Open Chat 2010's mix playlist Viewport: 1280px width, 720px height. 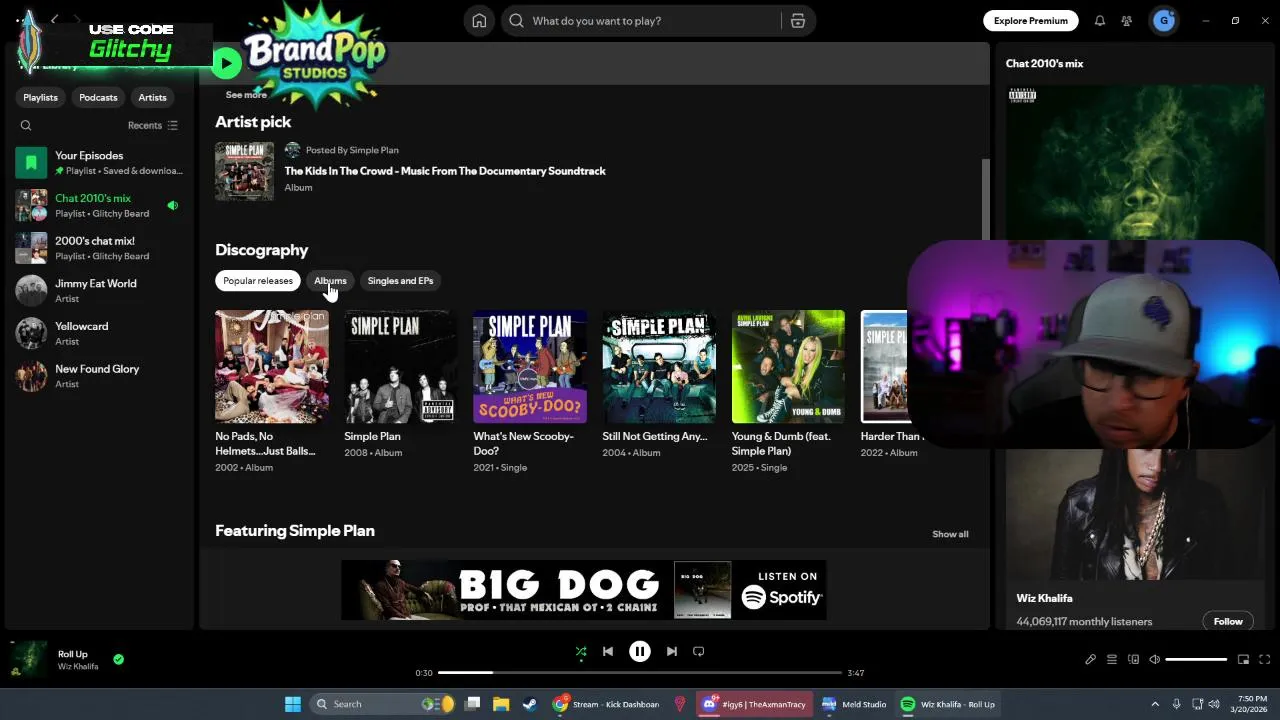tap(99, 205)
